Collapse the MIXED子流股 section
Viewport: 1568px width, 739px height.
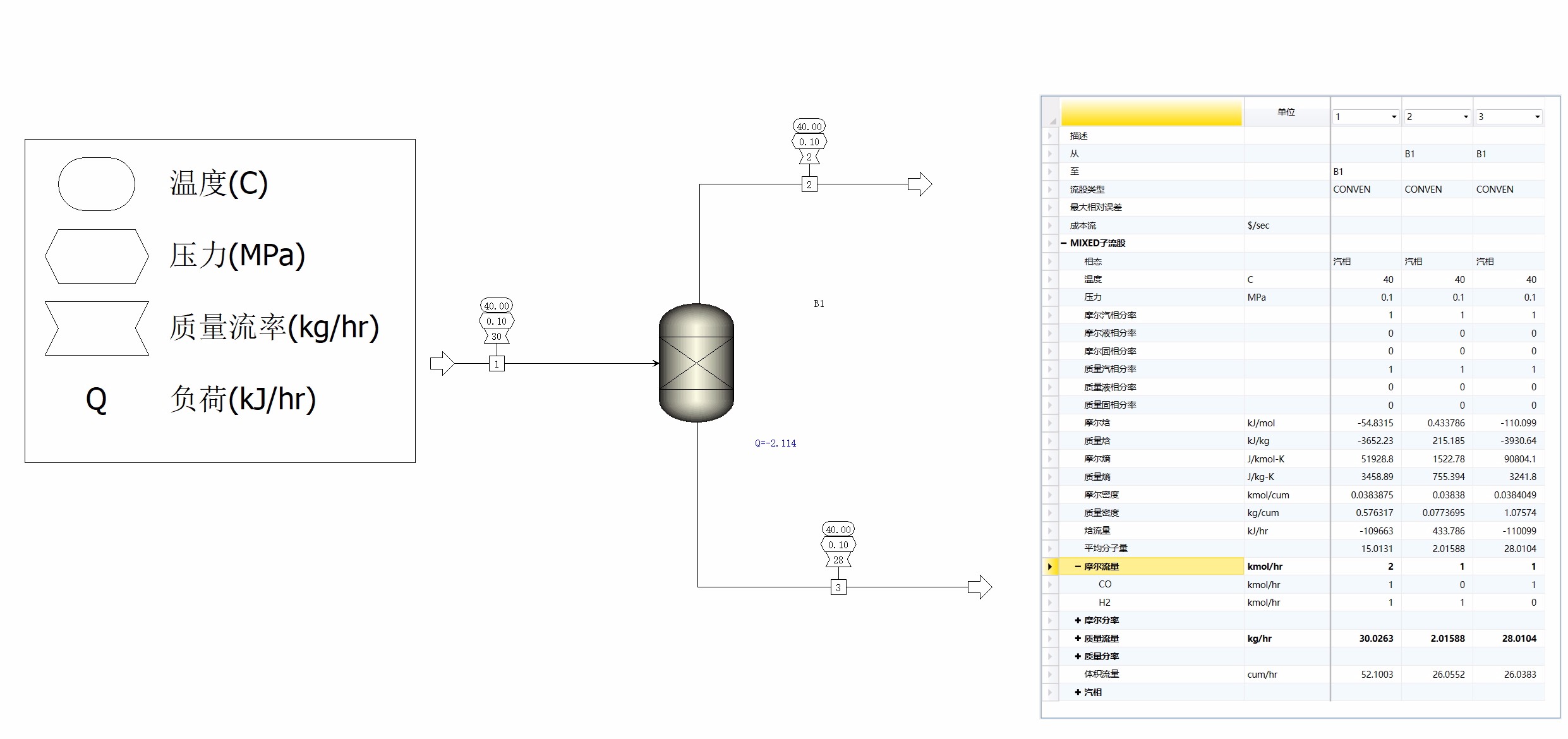[x=1064, y=243]
